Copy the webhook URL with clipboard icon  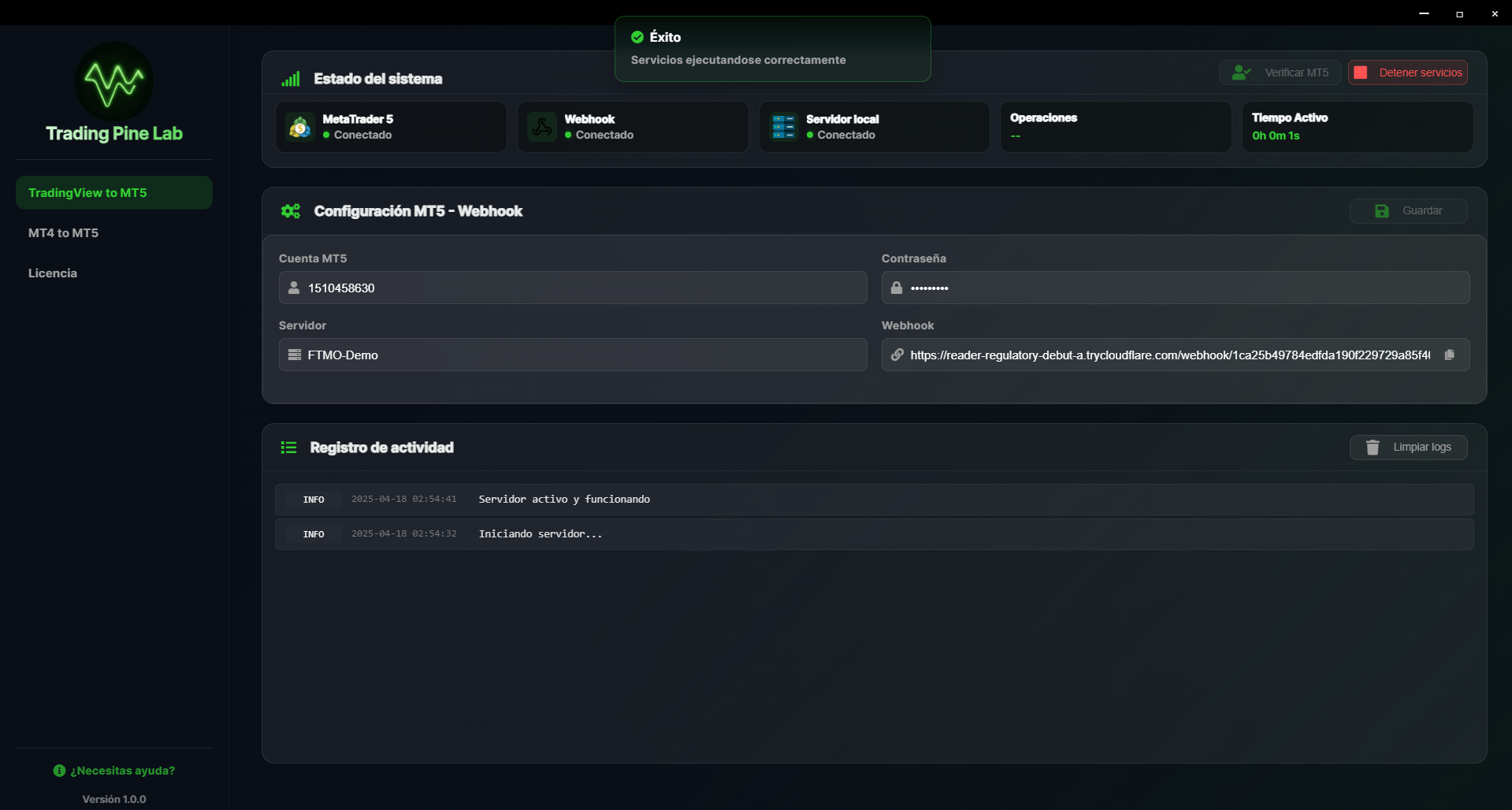(1449, 355)
